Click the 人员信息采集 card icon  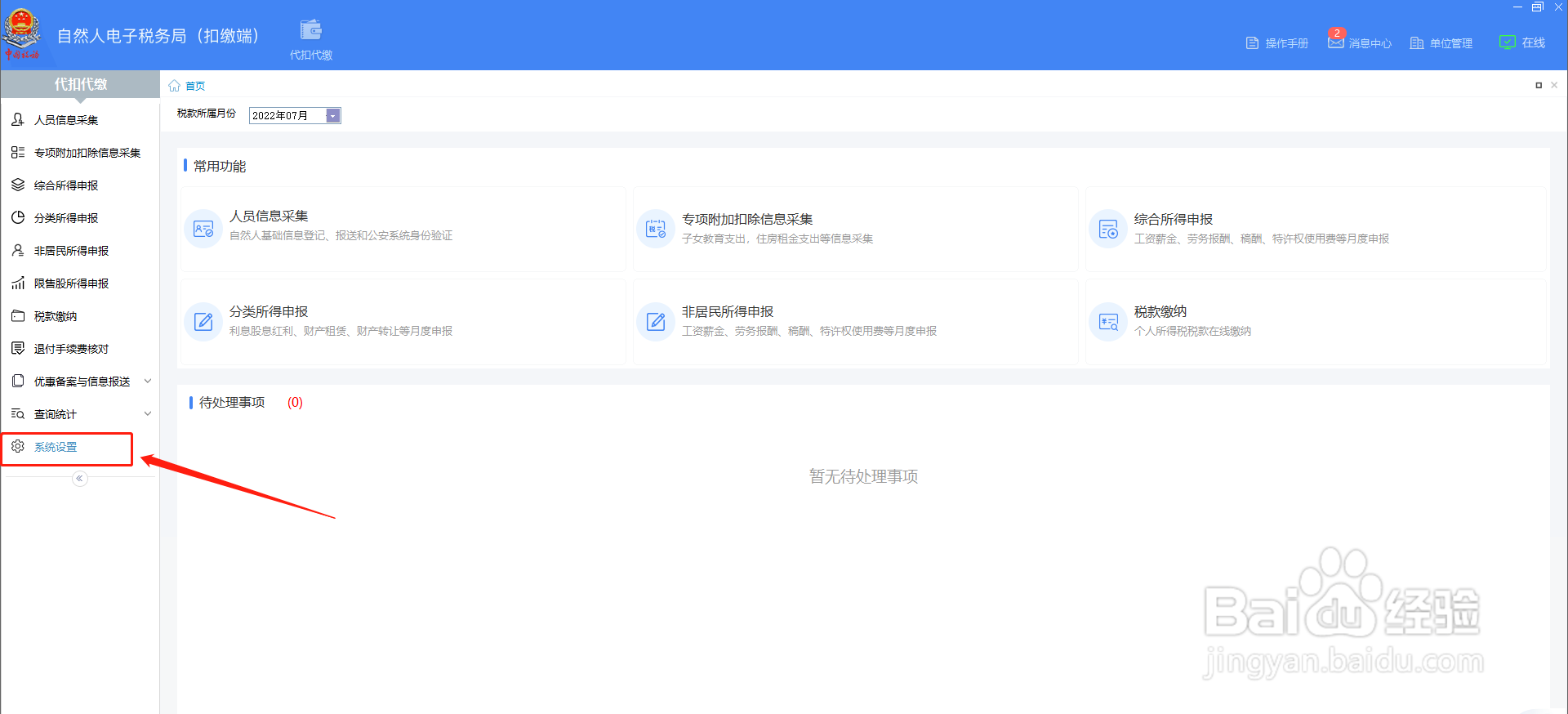click(203, 230)
